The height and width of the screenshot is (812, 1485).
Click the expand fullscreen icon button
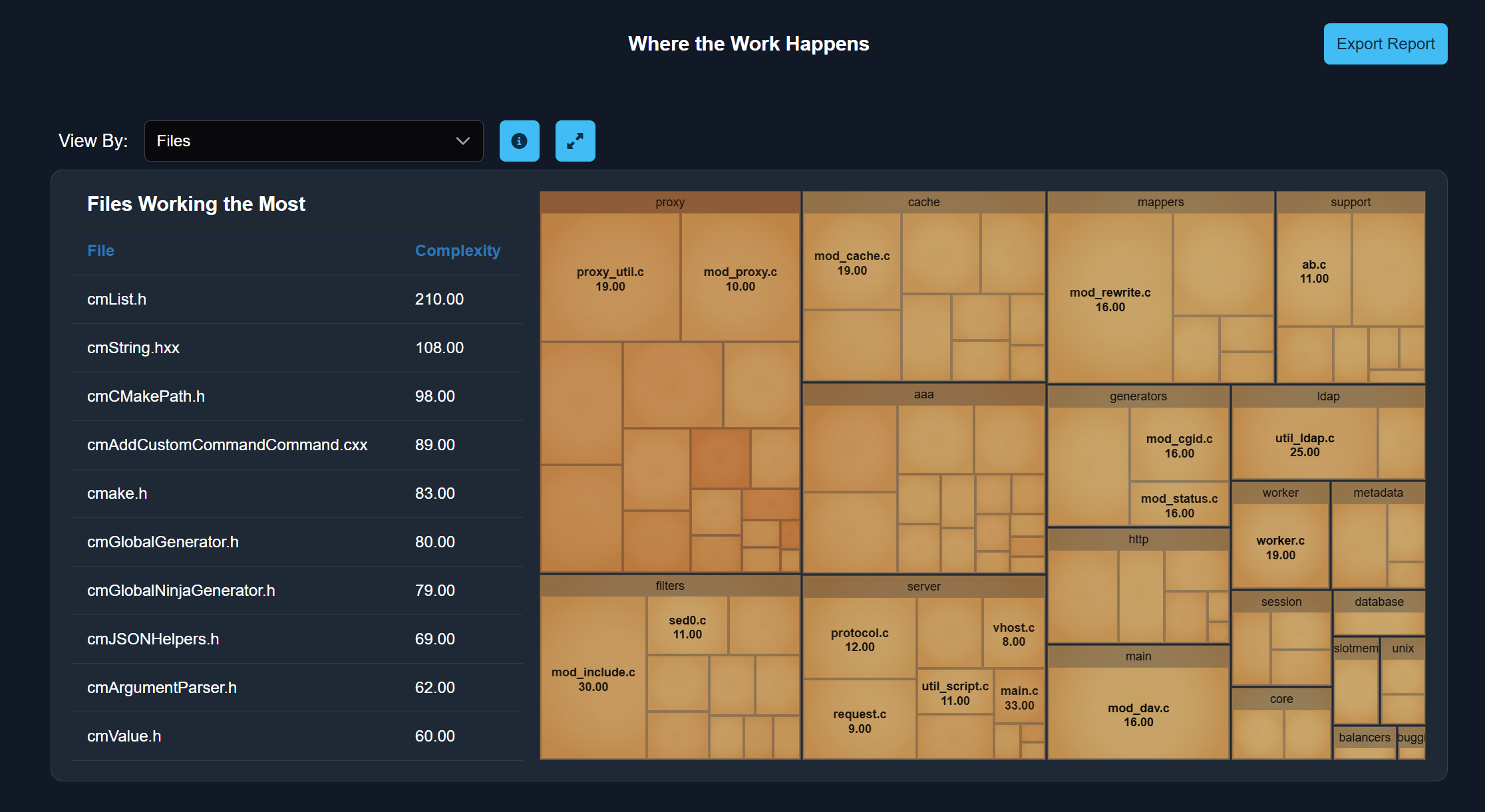(x=575, y=141)
